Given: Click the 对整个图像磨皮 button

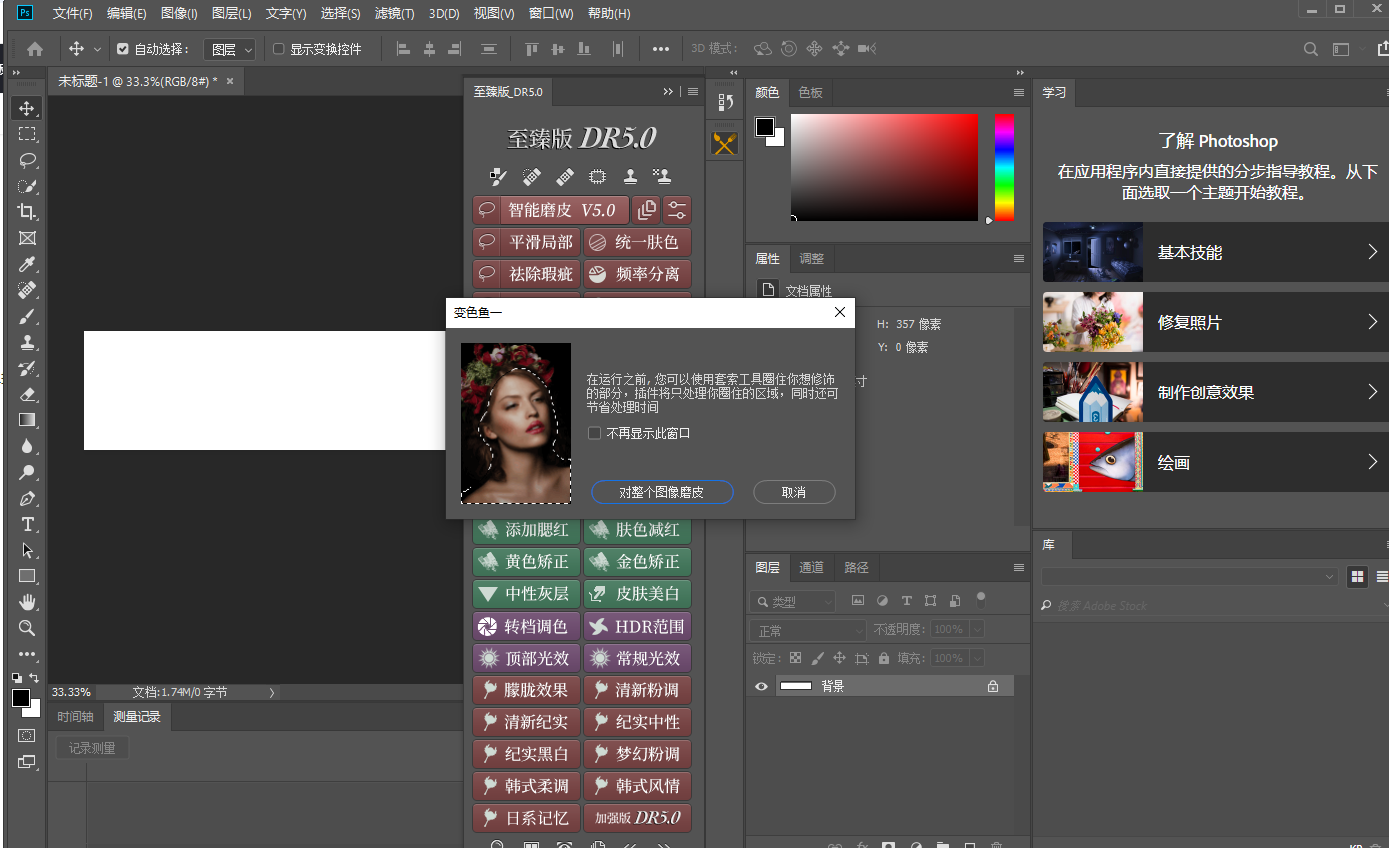Looking at the screenshot, I should [662, 492].
